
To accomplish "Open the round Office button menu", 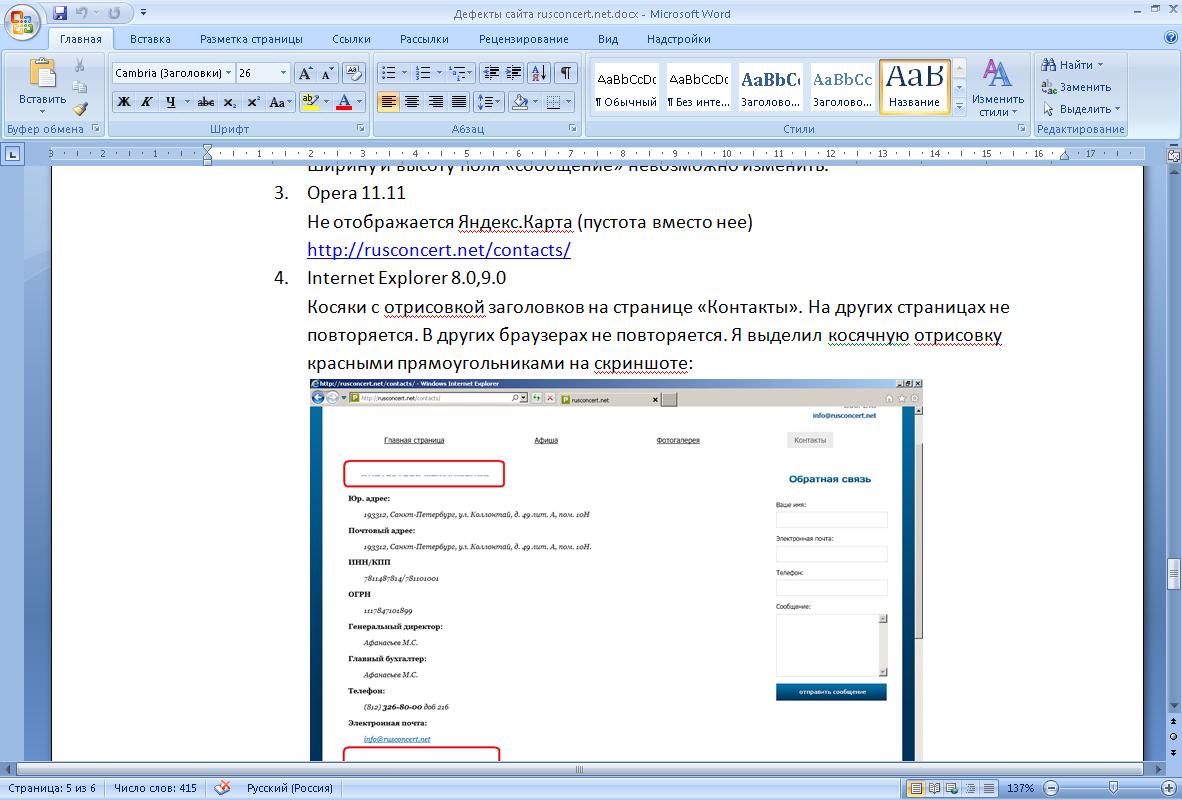I will pos(22,21).
